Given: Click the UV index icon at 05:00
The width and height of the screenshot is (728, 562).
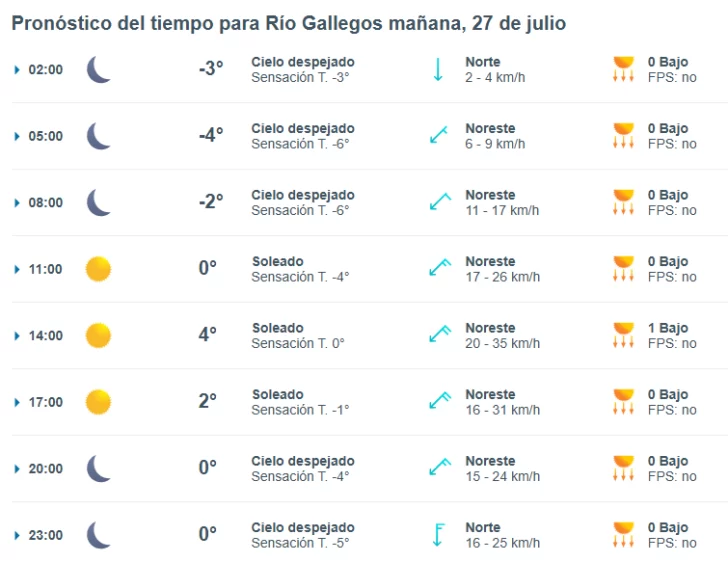Looking at the screenshot, I should pyautogui.click(x=623, y=136).
